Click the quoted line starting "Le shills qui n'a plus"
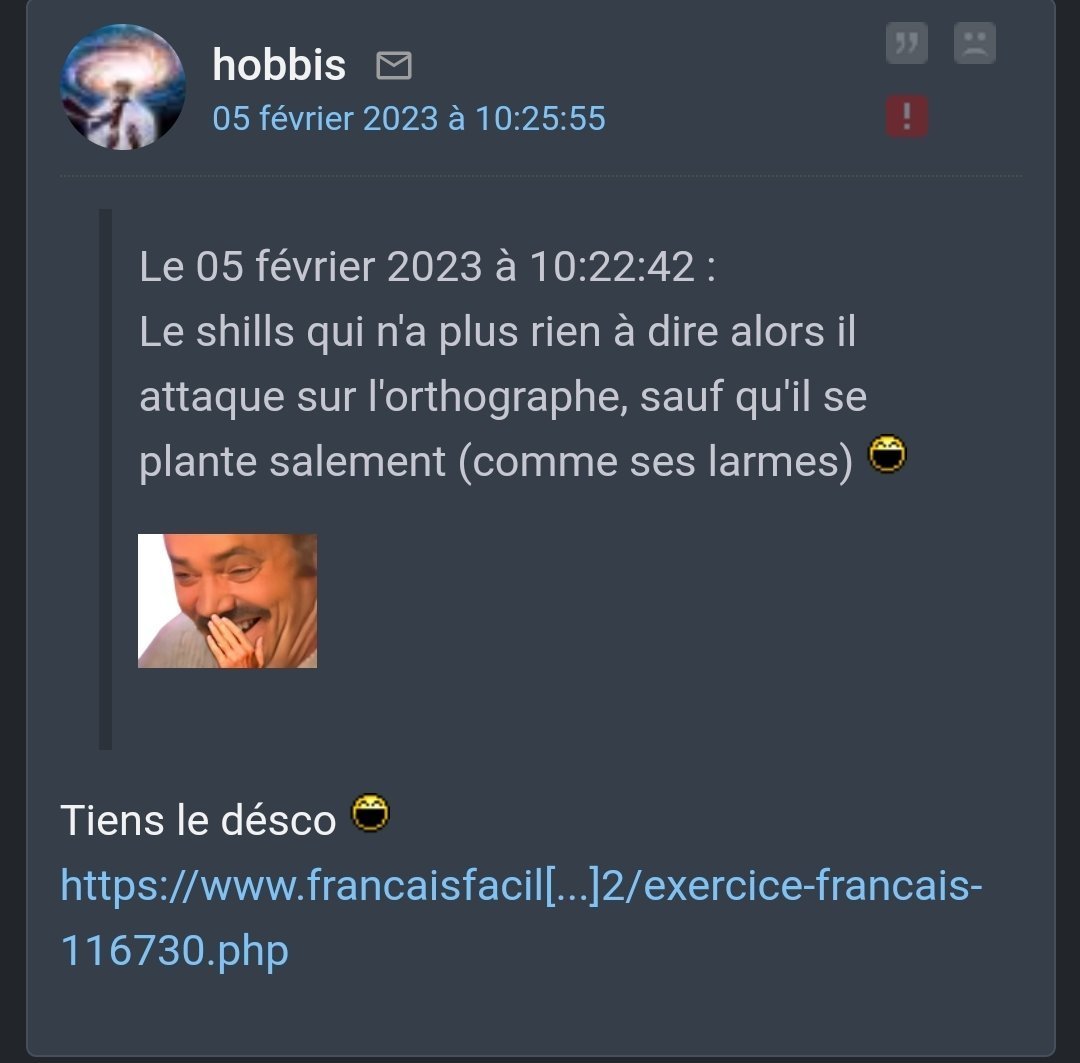The height and width of the screenshot is (1063, 1080). click(497, 331)
